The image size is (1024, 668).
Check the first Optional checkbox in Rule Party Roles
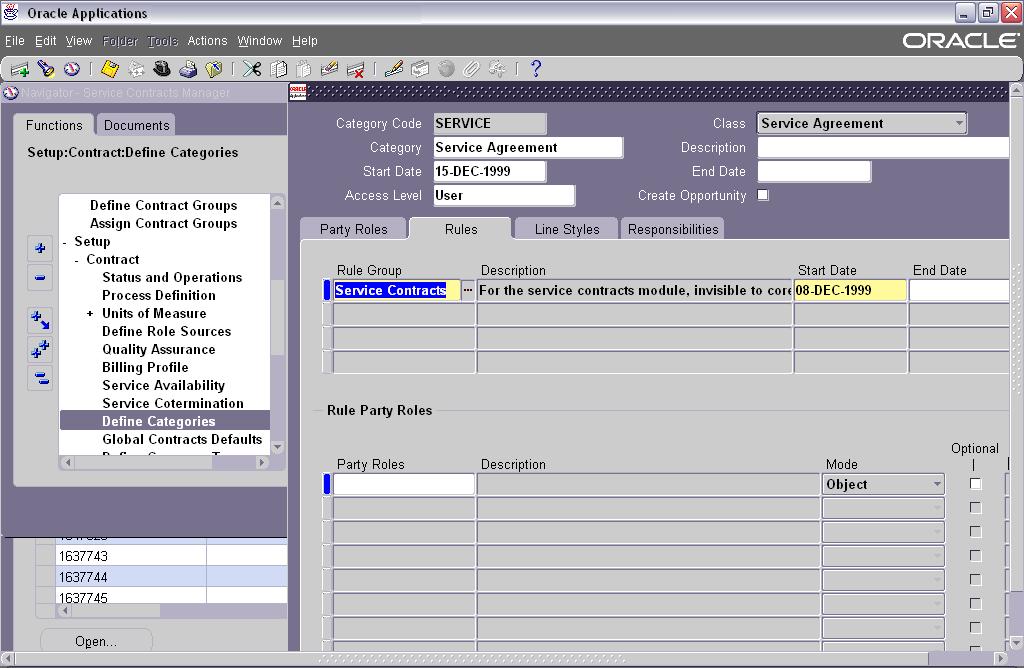[976, 482]
